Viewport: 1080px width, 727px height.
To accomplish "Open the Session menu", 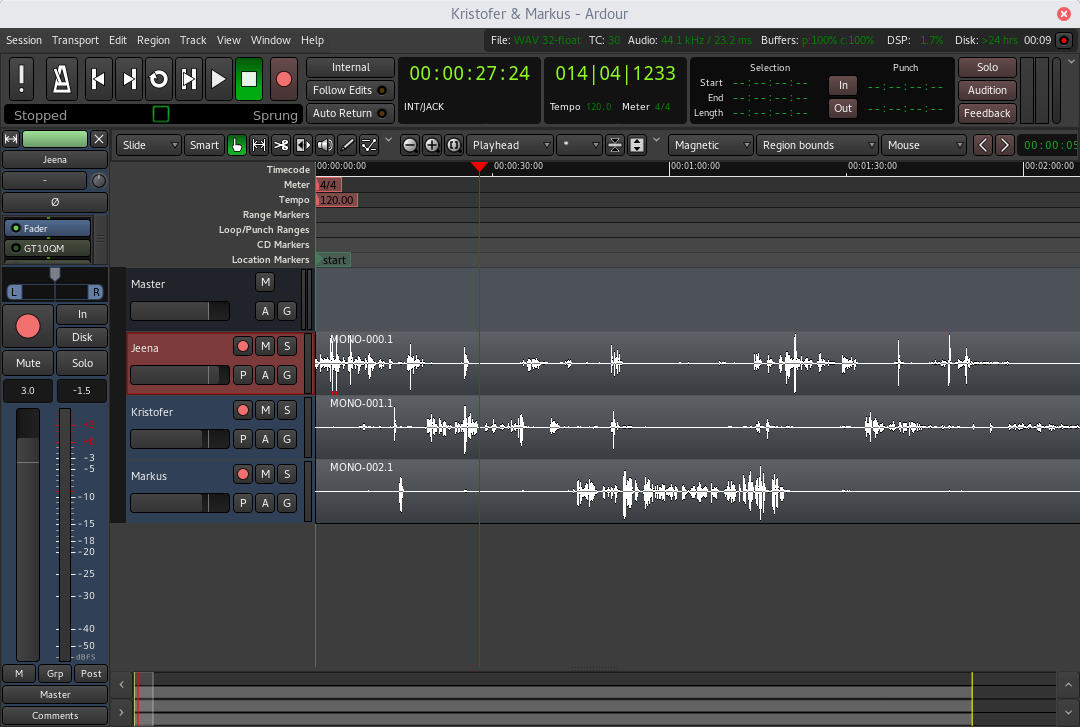I will point(23,40).
